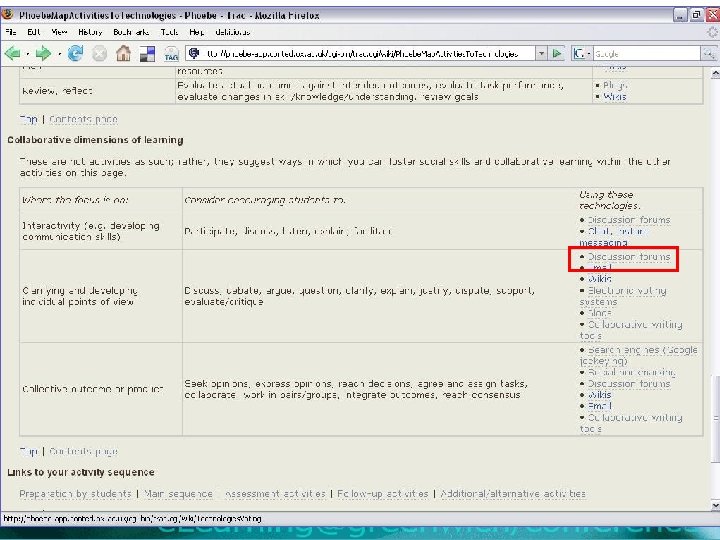Click the browser Back arrow button
This screenshot has height=540, width=720.
click(14, 53)
